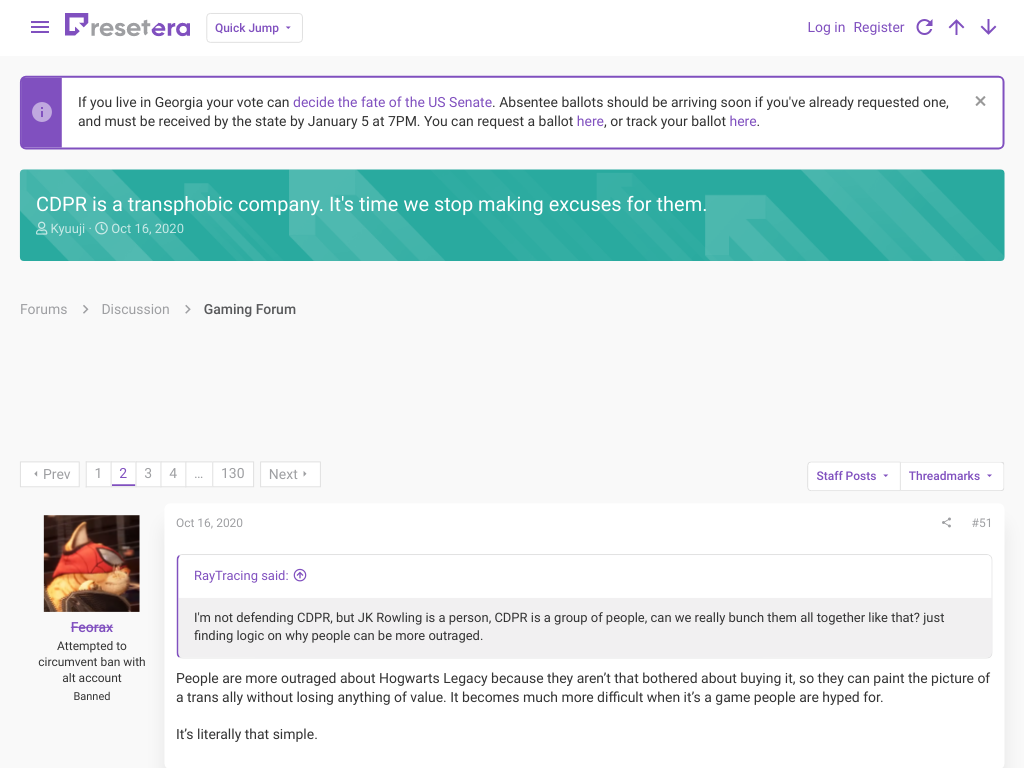Go to page 3 of the thread
Screen dimensions: 1024x768
tap(148, 473)
